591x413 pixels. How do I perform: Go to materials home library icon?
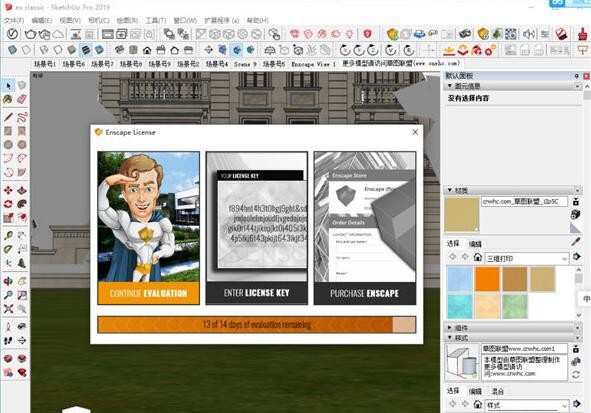point(478,257)
